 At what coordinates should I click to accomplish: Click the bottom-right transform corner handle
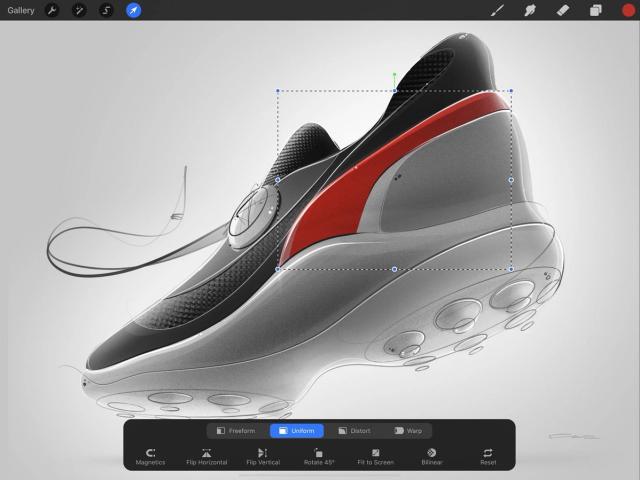511,269
